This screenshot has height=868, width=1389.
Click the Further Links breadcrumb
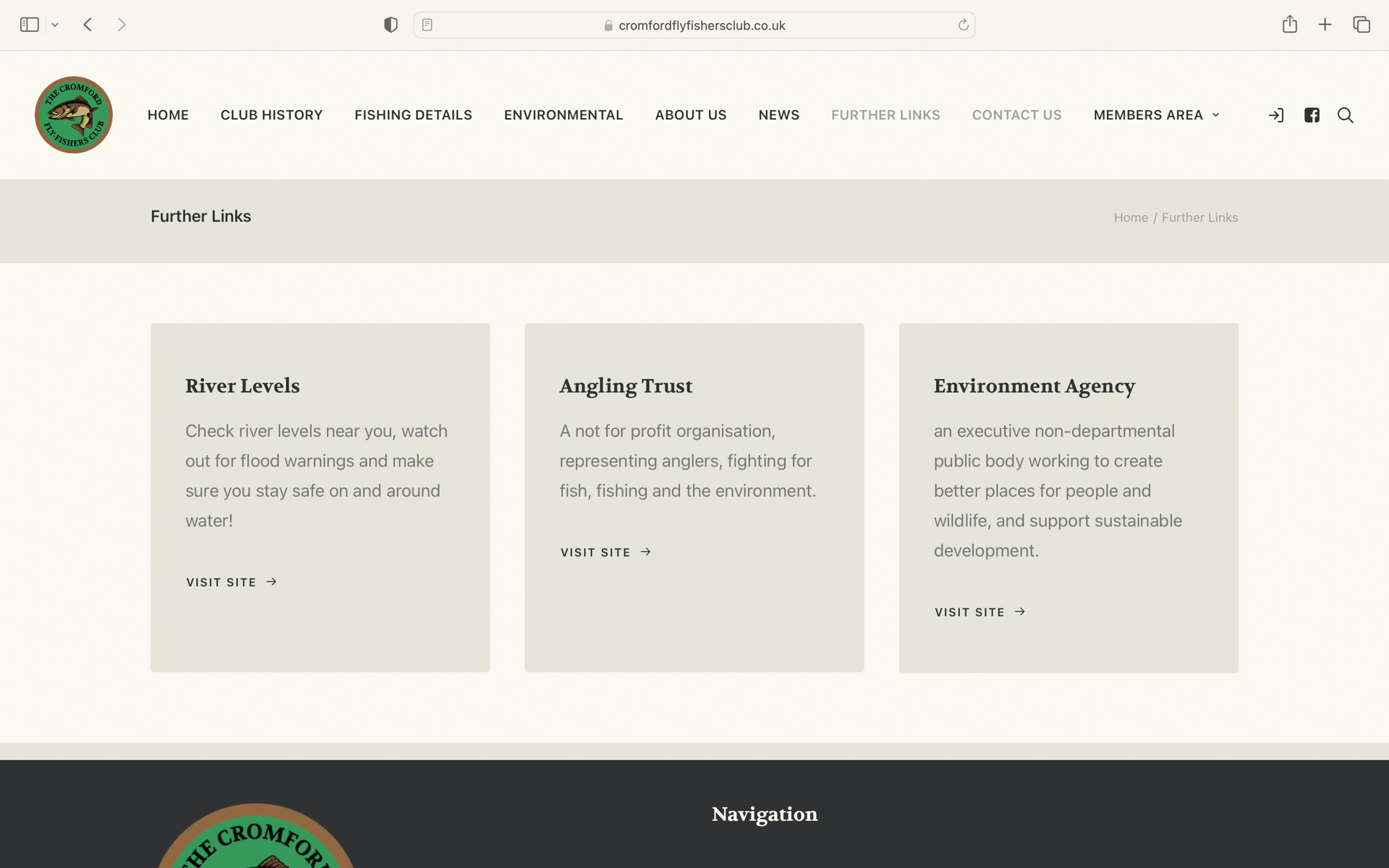1199,218
